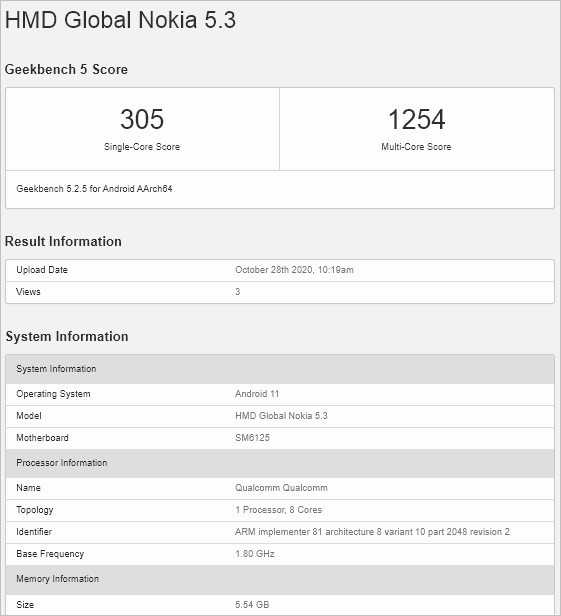Click the Topology value 1 Processor, 8 Cores
Screen dimensions: 561x616
tap(279, 510)
